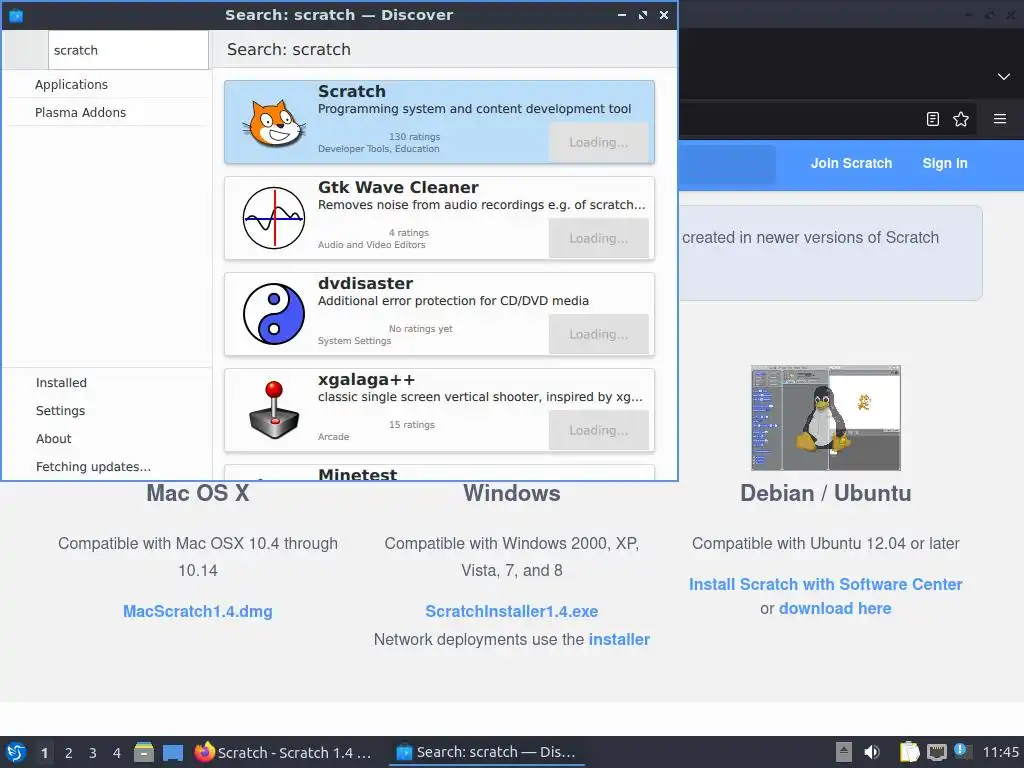Click Audio and Video Editors category text
Viewport: 1024px width, 768px height.
pos(371,245)
